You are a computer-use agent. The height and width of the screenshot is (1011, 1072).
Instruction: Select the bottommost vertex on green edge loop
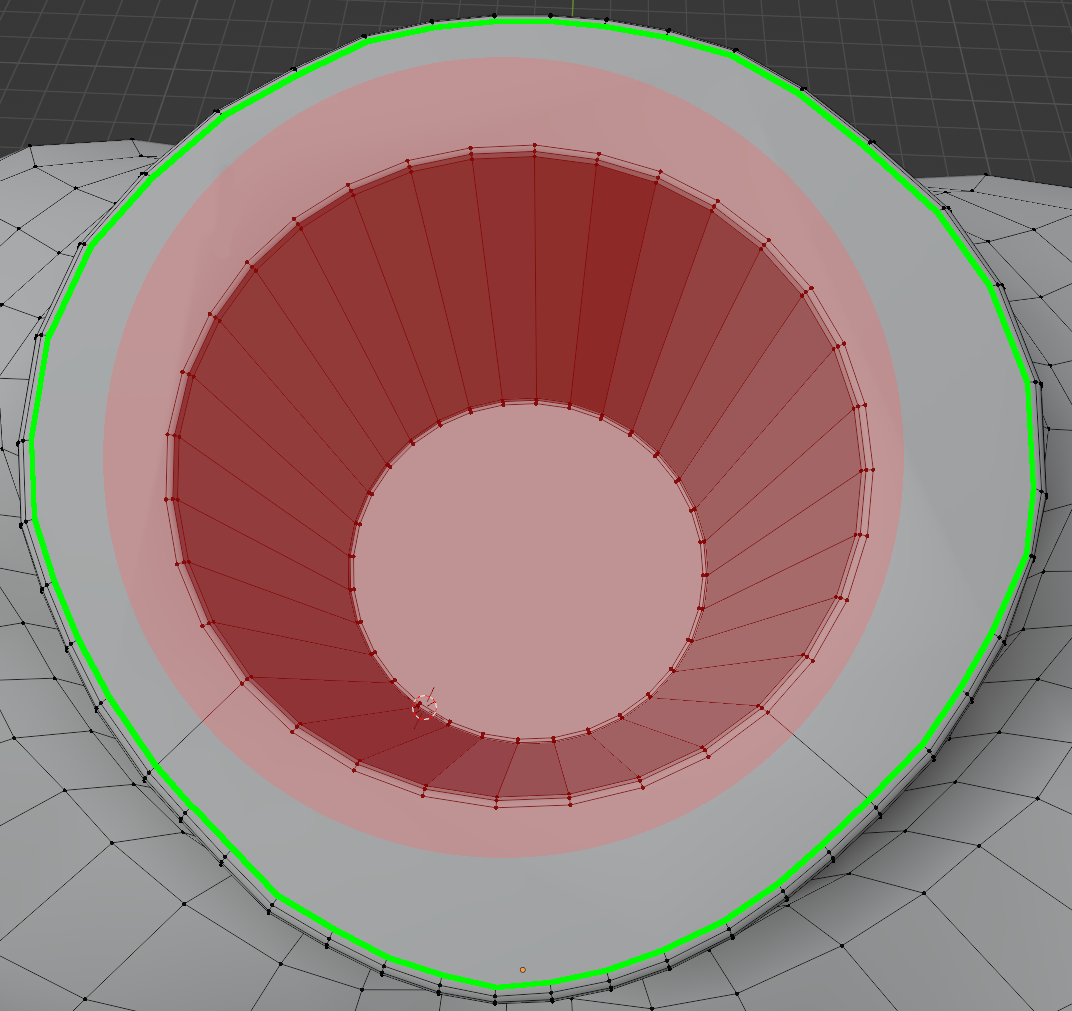[x=494, y=985]
